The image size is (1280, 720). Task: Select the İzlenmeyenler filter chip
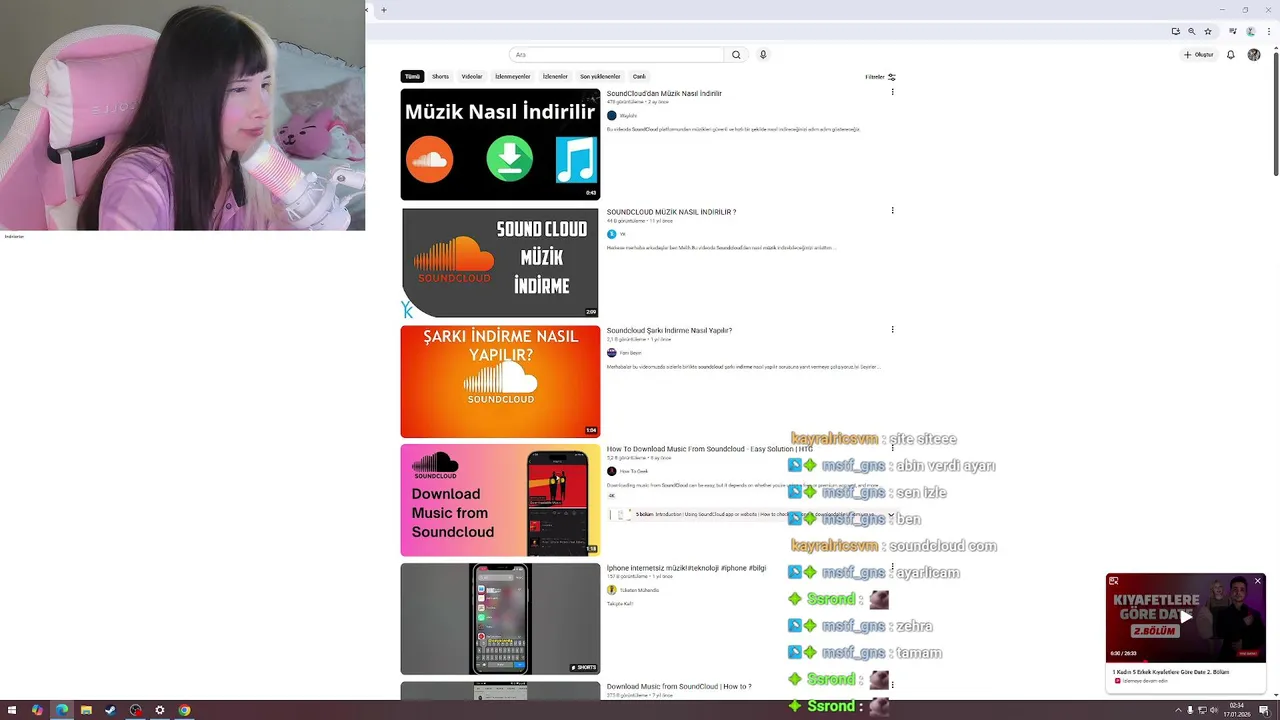513,77
